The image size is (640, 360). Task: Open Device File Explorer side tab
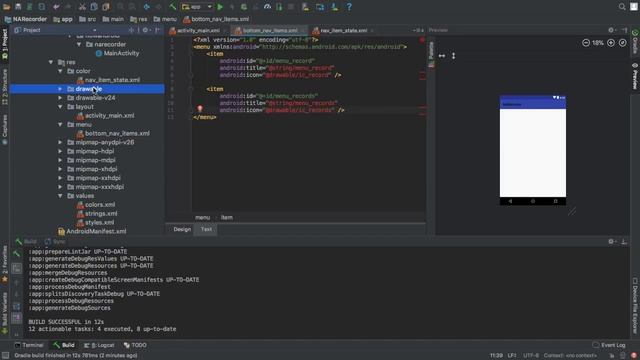[x=635, y=305]
